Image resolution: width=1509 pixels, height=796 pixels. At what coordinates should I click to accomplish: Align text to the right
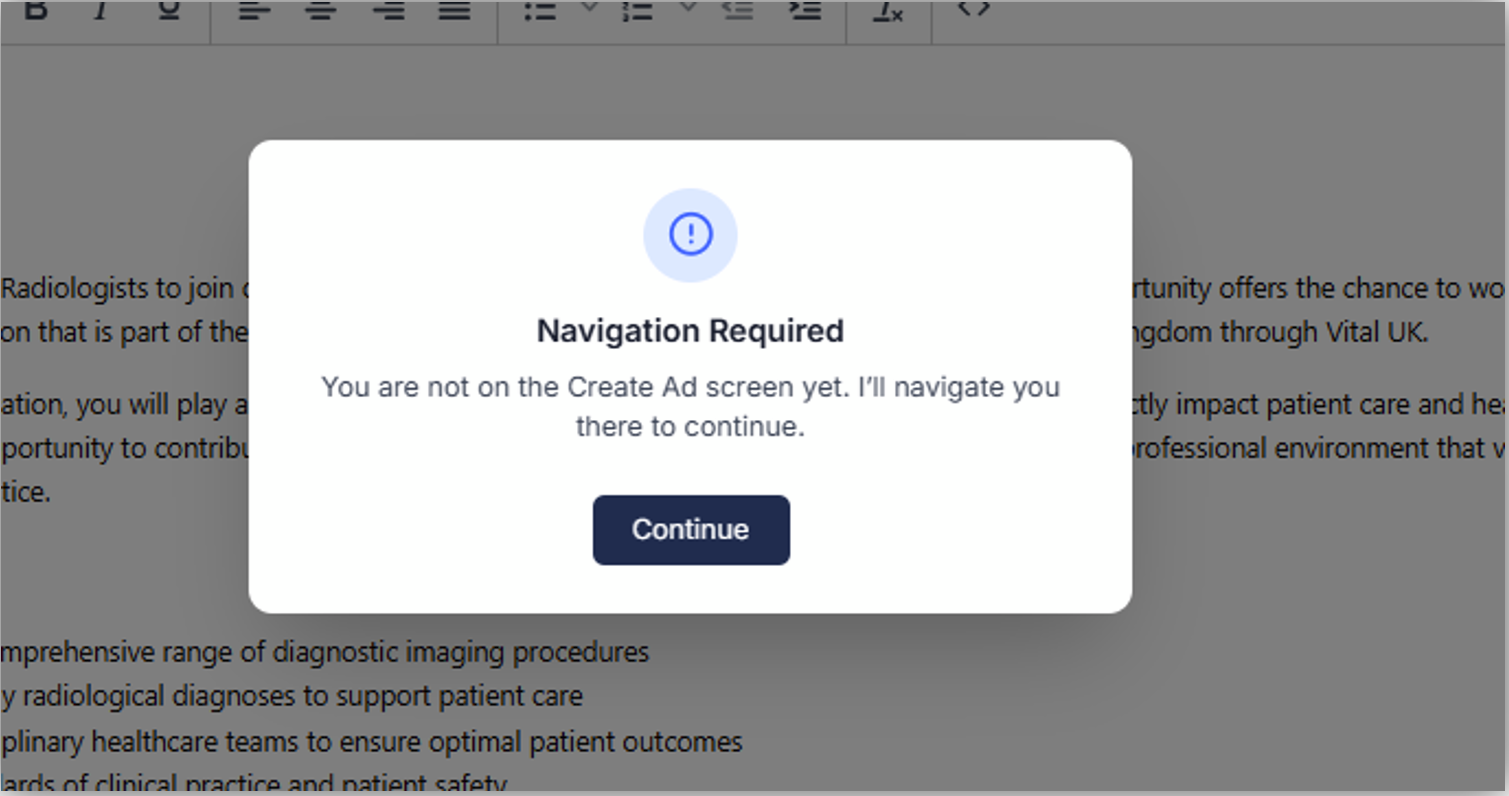[x=388, y=10]
